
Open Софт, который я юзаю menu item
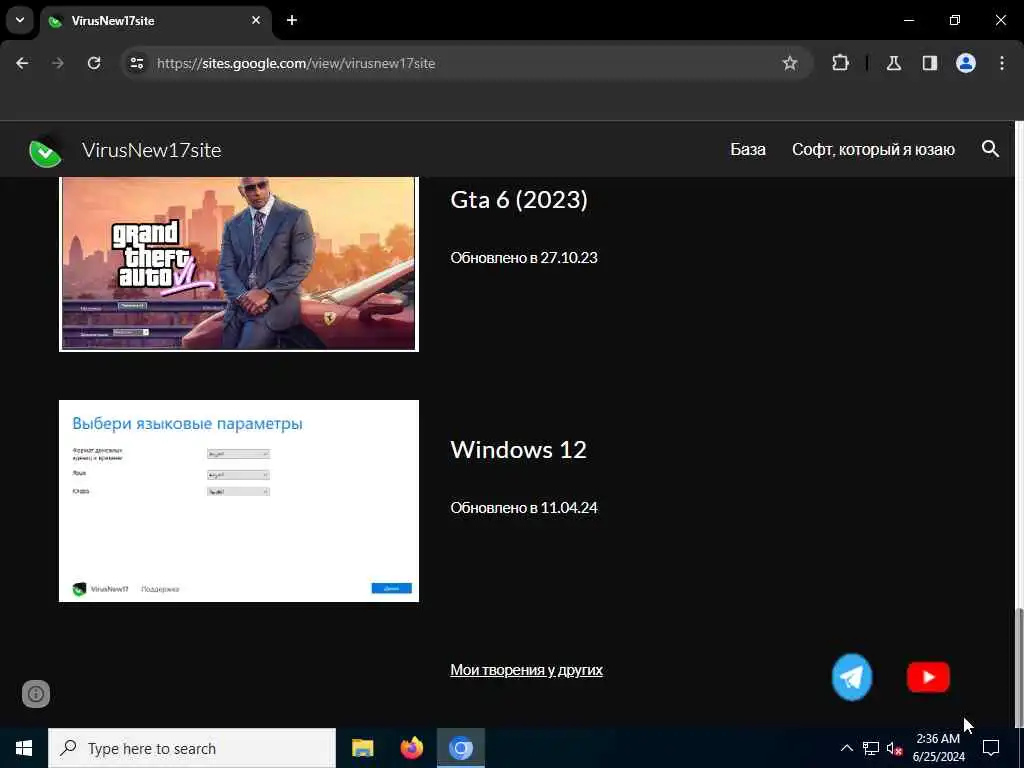click(x=873, y=150)
